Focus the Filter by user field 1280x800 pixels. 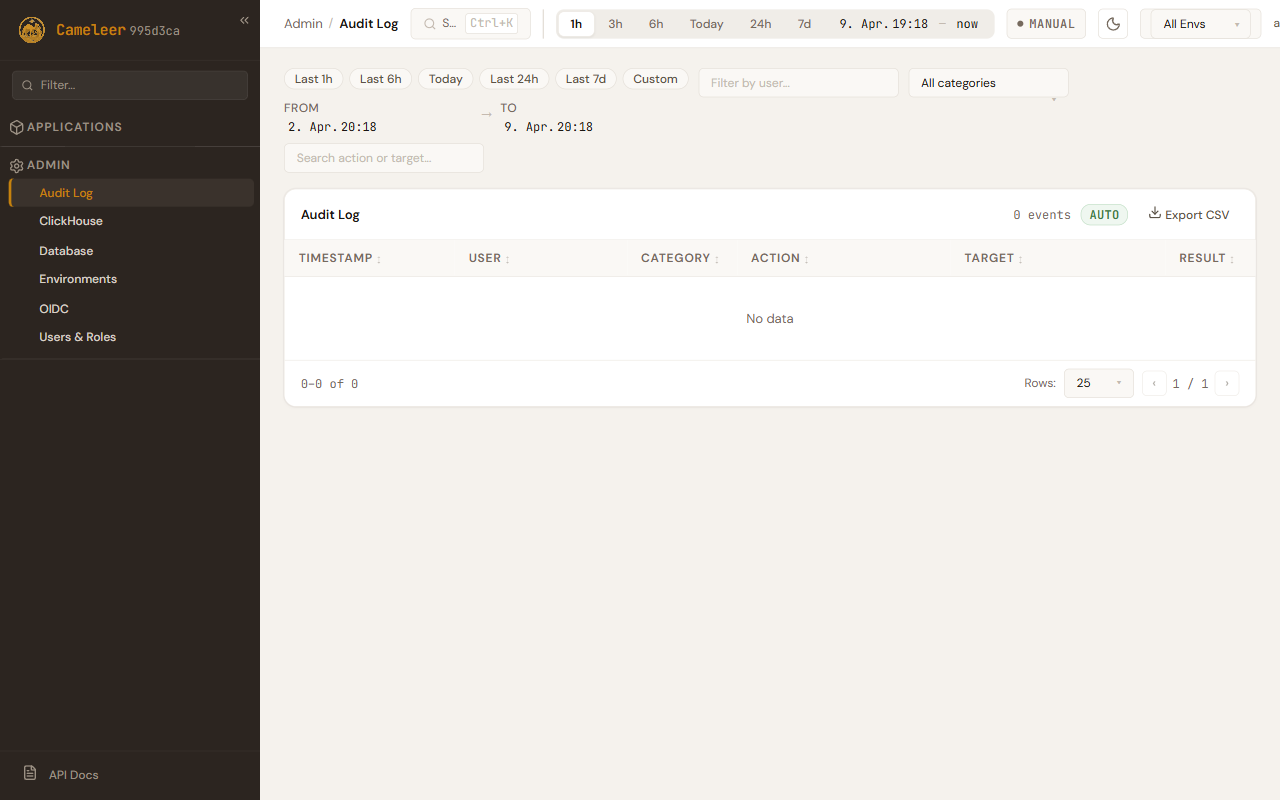point(798,83)
